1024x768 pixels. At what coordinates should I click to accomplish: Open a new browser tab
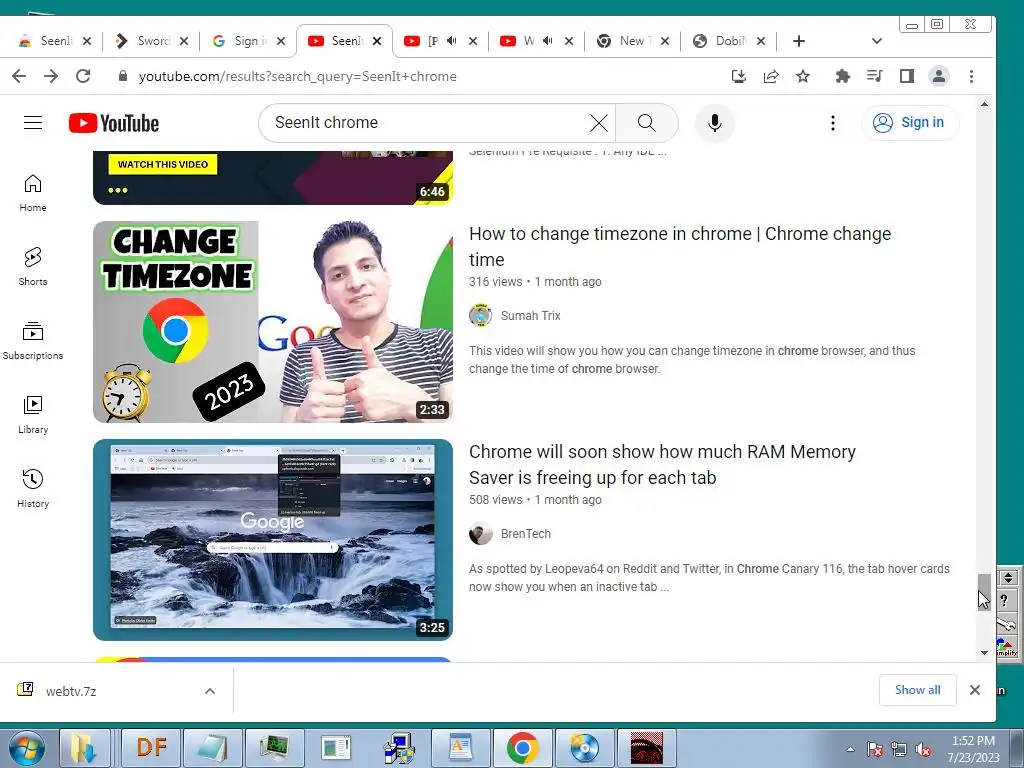(x=799, y=41)
